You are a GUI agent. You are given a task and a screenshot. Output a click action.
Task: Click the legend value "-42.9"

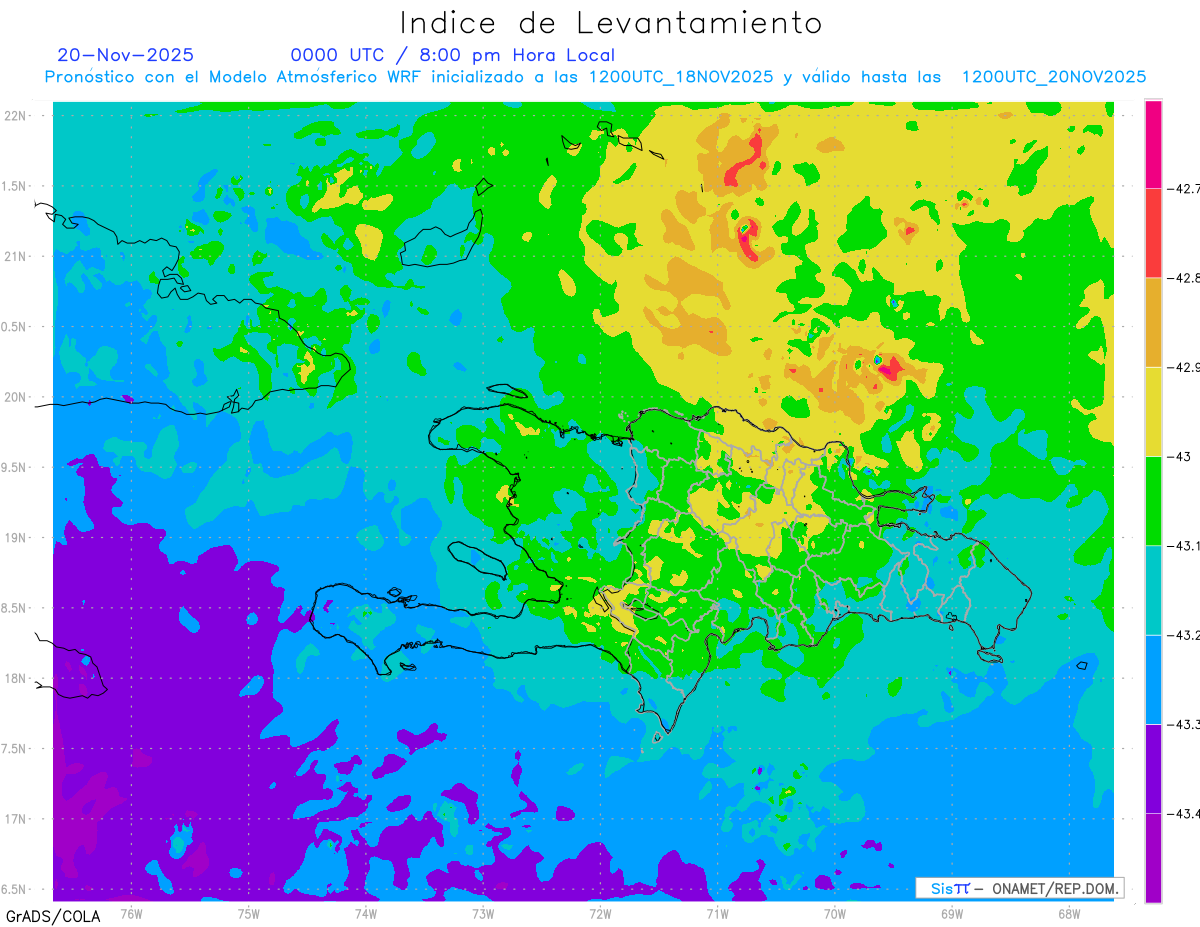coord(1185,367)
